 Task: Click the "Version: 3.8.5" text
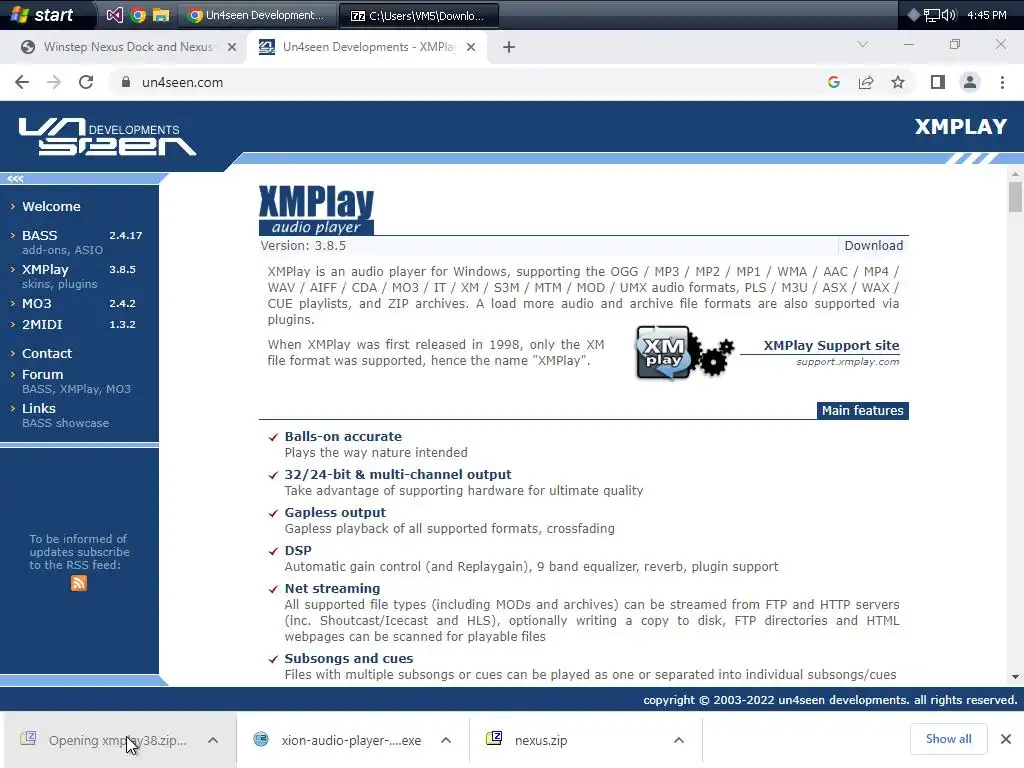[303, 246]
